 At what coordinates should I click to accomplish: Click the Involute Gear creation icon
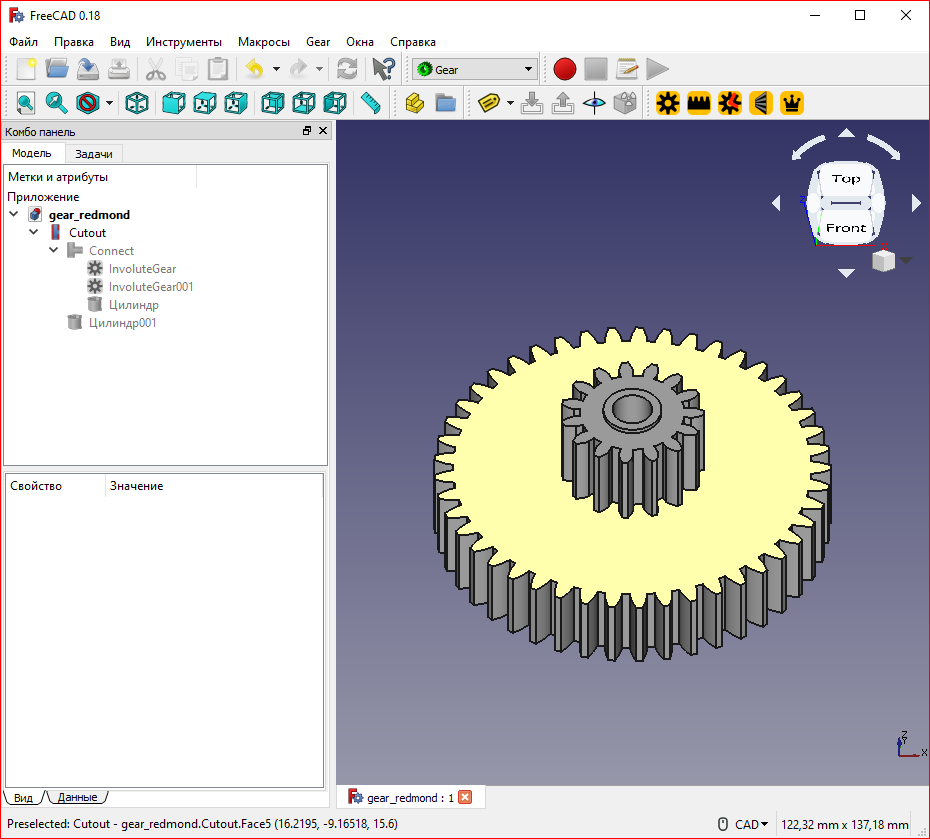pyautogui.click(x=667, y=102)
